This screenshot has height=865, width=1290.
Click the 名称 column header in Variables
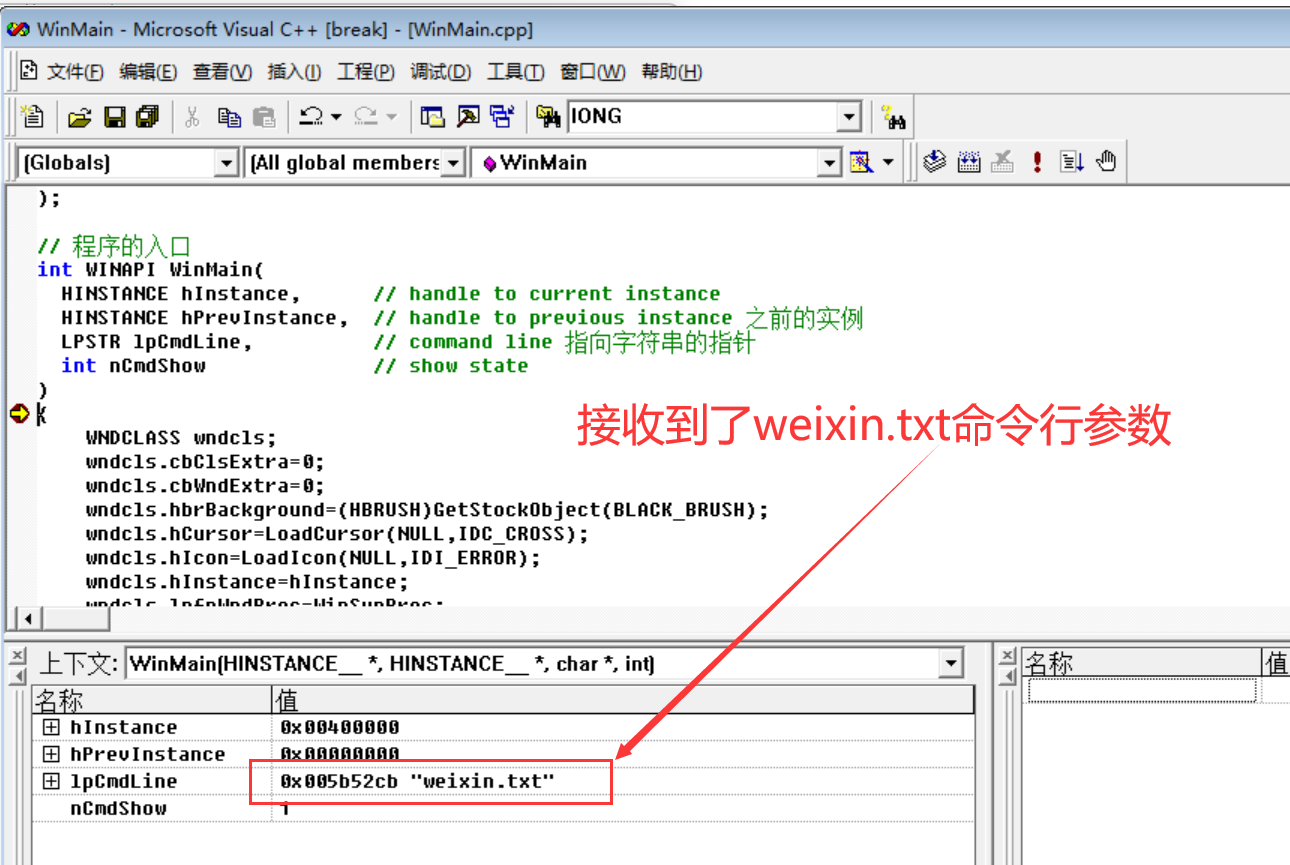(x=152, y=699)
